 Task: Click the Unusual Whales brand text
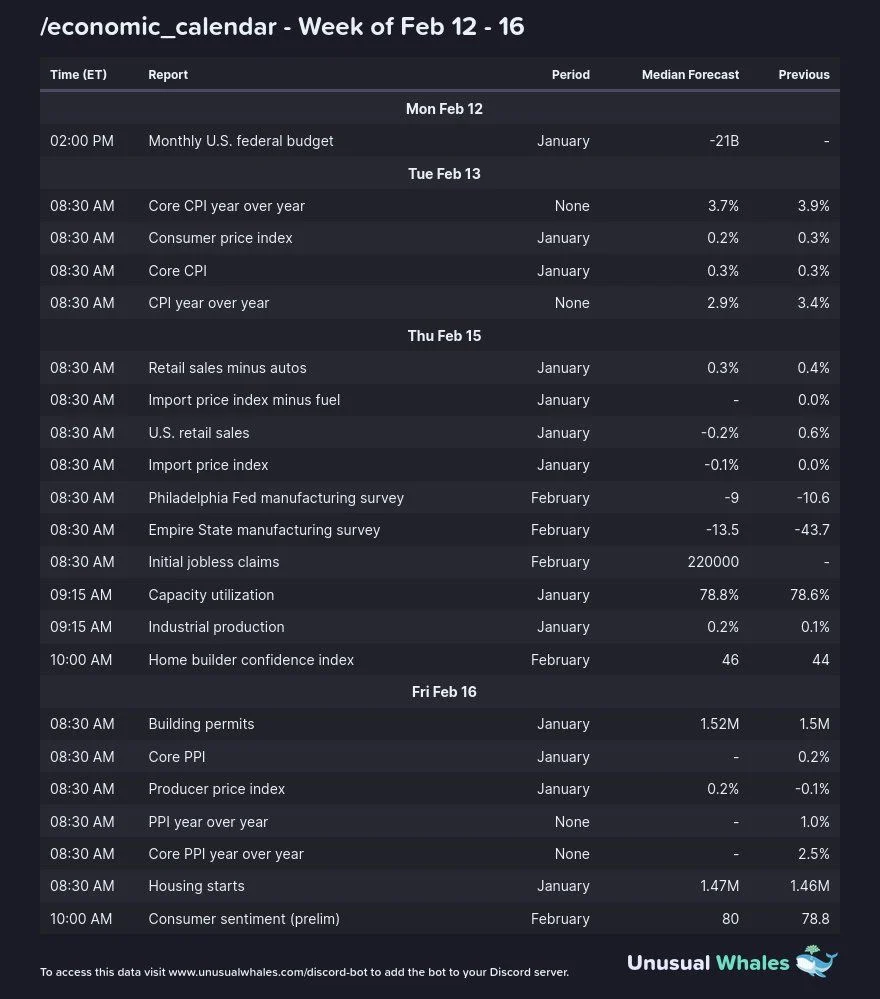708,963
